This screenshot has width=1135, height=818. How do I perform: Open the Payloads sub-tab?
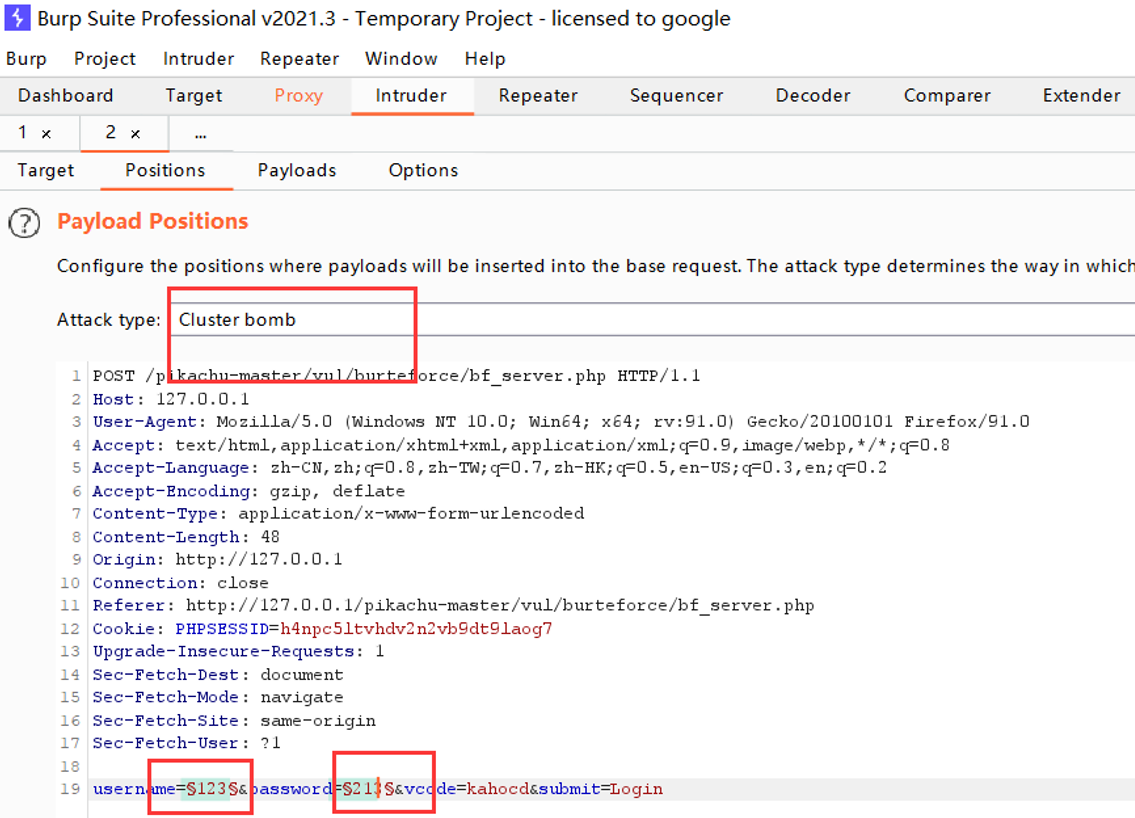tap(297, 170)
